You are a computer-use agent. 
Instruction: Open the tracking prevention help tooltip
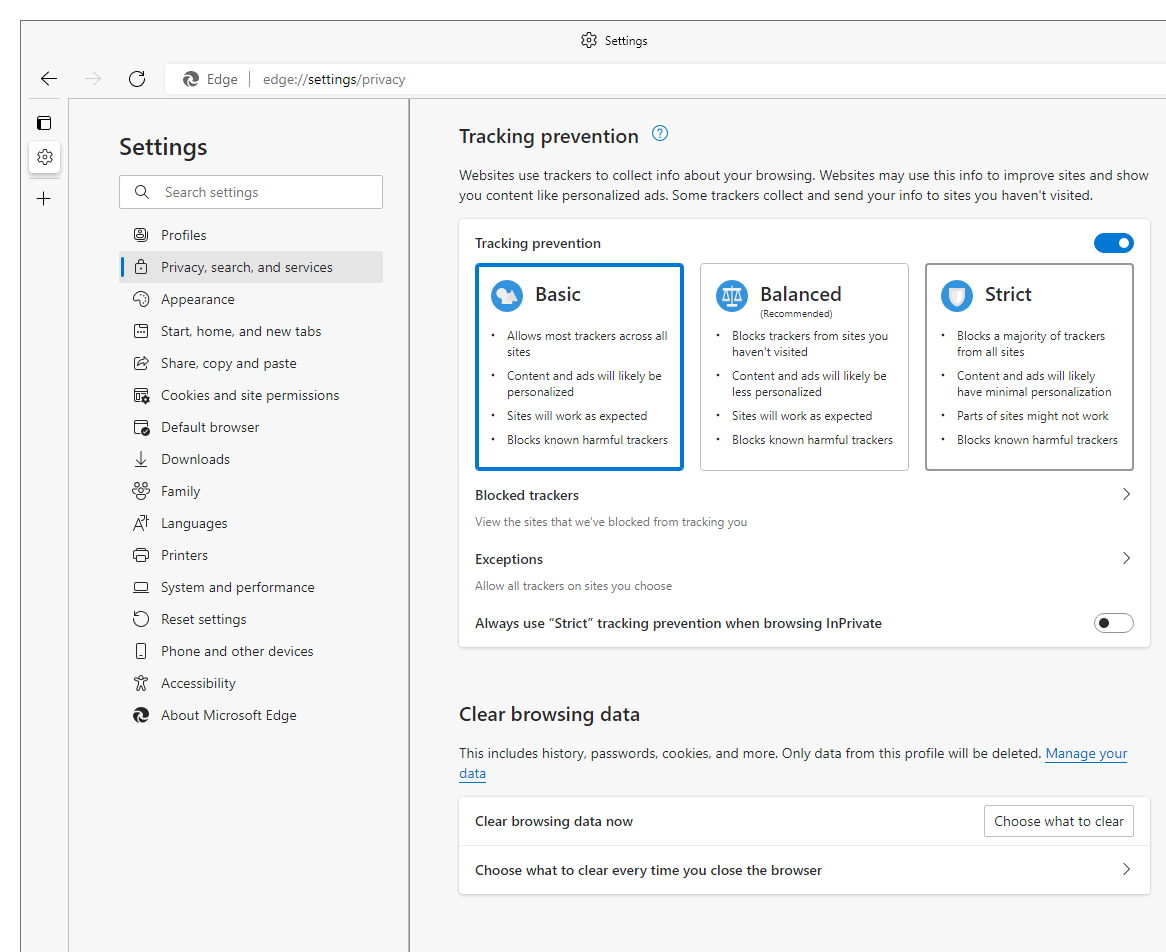pyautogui.click(x=659, y=133)
